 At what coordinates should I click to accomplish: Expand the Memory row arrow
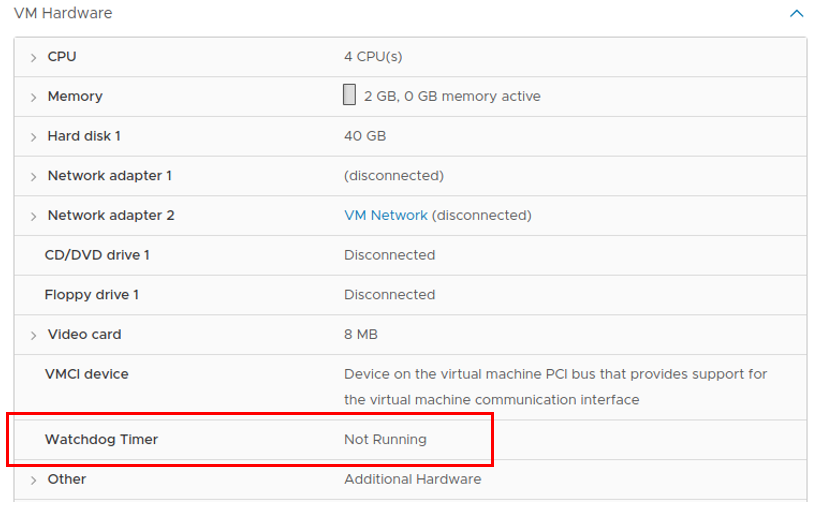click(x=33, y=97)
